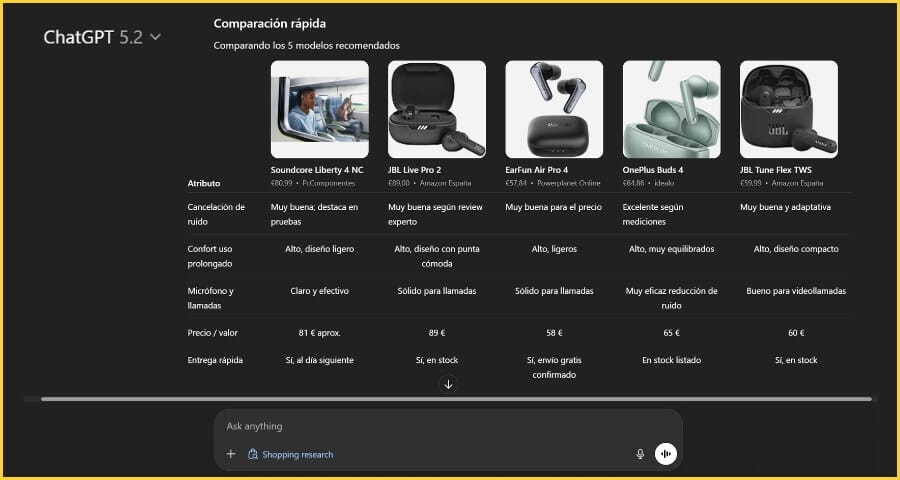
Task: Click the €89,00 Amazon España price line
Action: [429, 183]
